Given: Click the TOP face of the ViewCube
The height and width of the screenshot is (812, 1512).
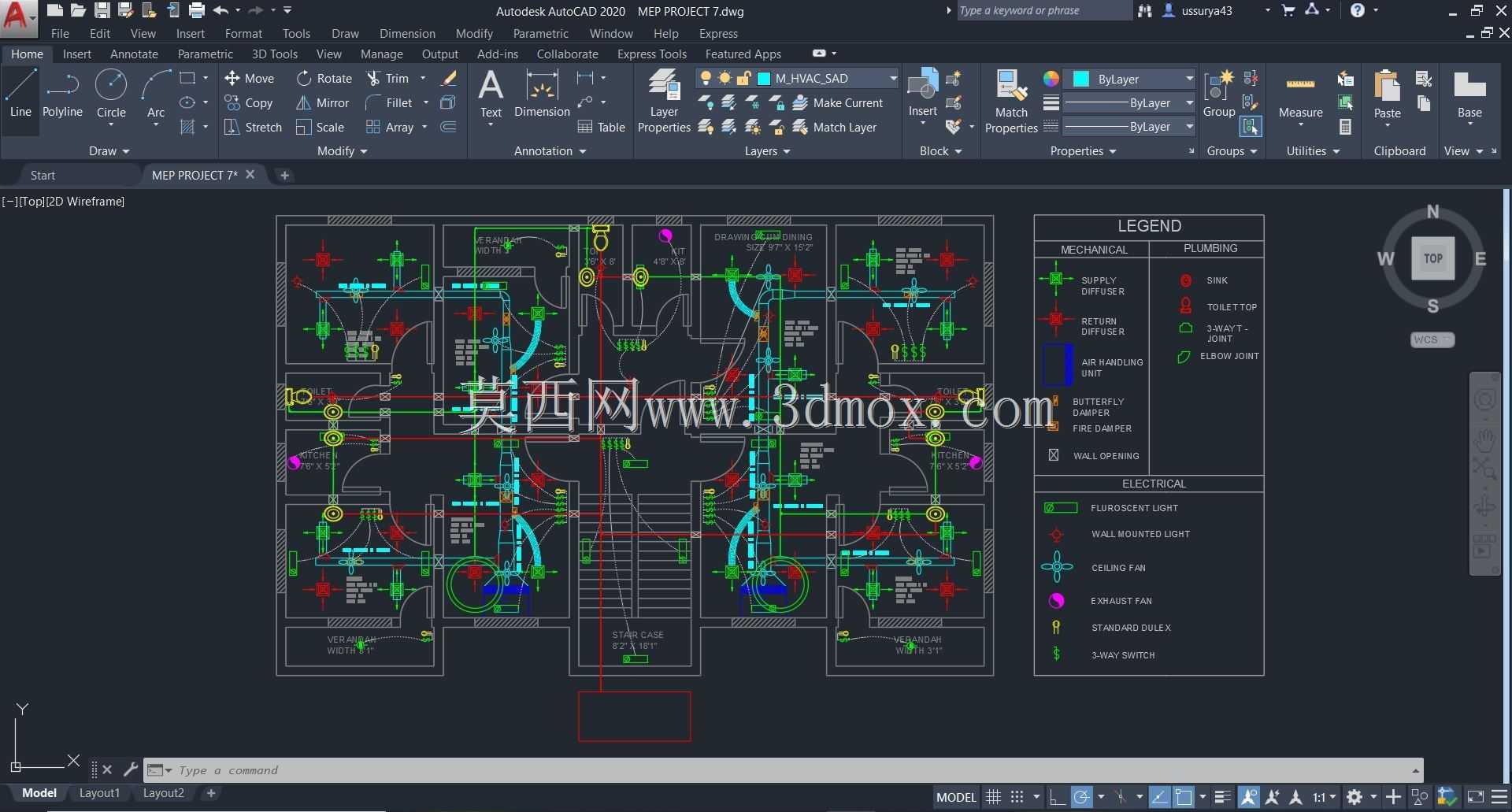Looking at the screenshot, I should pyautogui.click(x=1433, y=258).
